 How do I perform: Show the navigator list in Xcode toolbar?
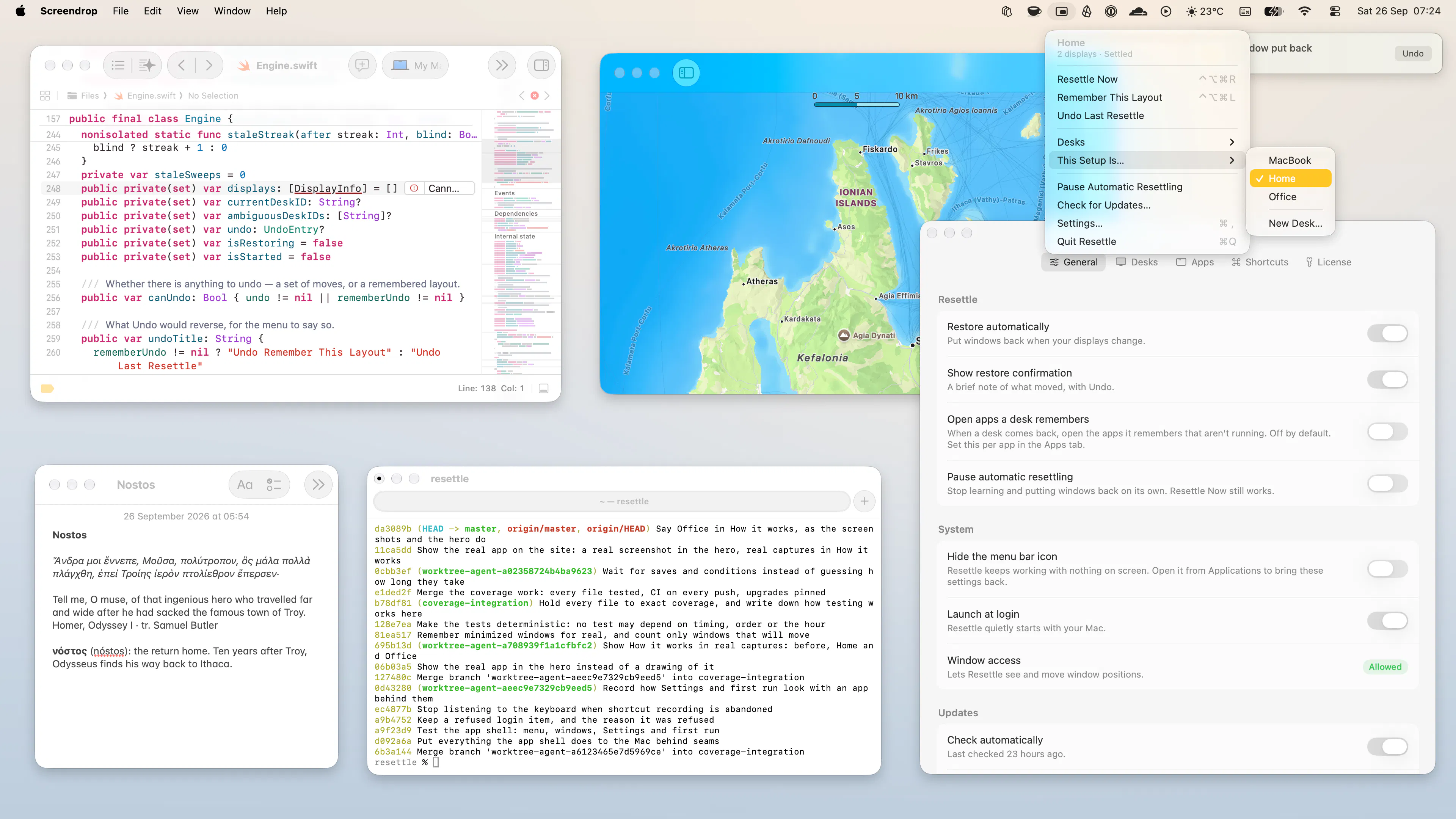(x=118, y=66)
